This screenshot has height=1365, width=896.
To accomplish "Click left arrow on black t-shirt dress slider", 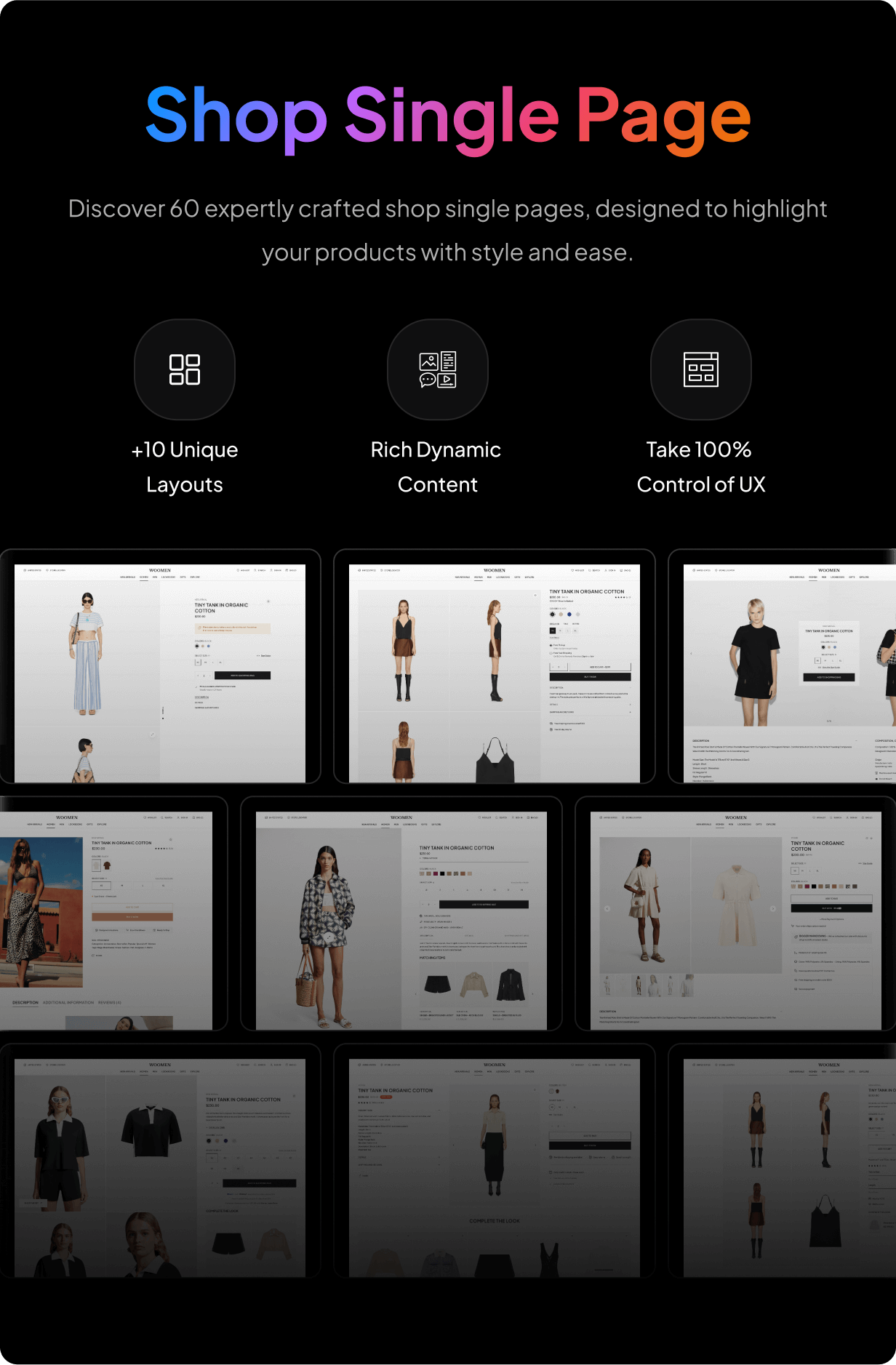I will pos(691,654).
